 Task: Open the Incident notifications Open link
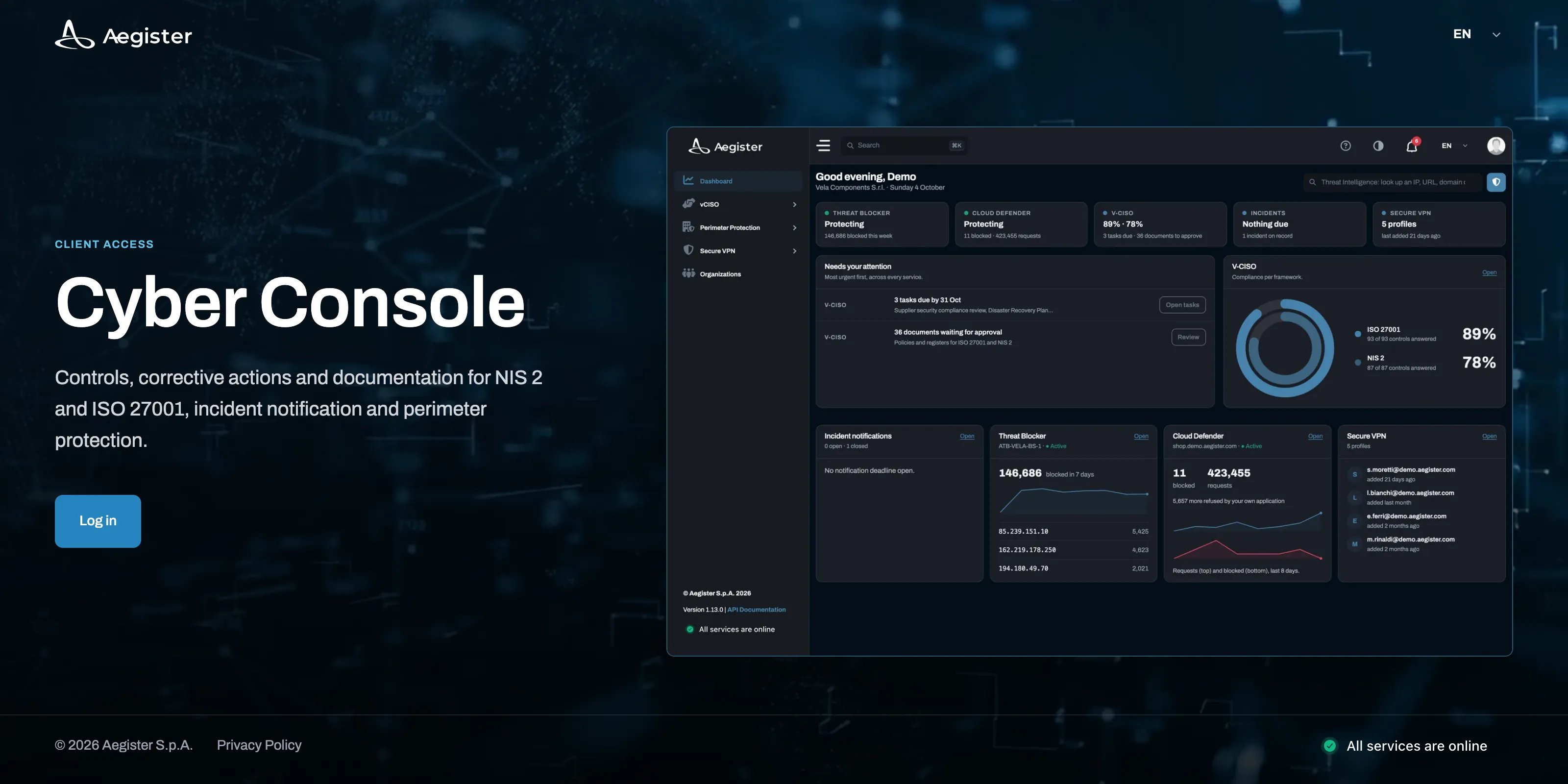pos(967,437)
